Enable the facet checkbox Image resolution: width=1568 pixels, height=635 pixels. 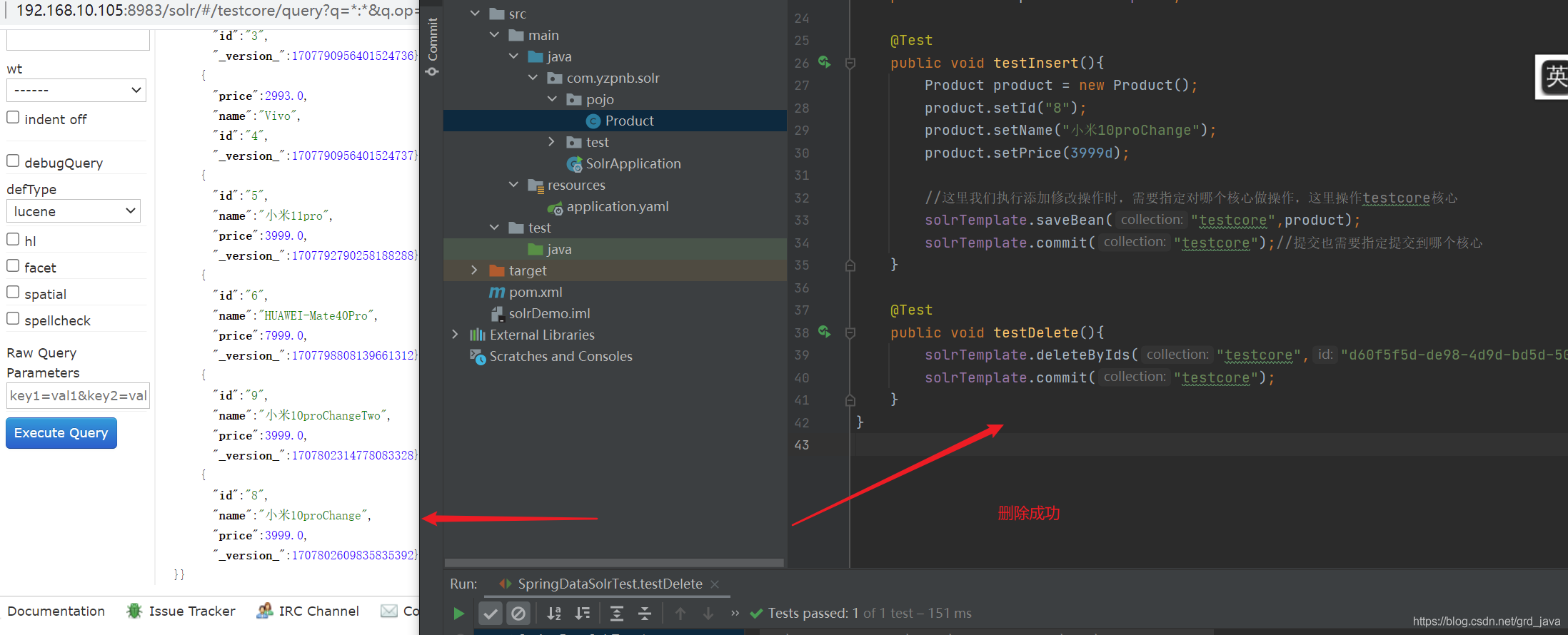pyautogui.click(x=13, y=266)
